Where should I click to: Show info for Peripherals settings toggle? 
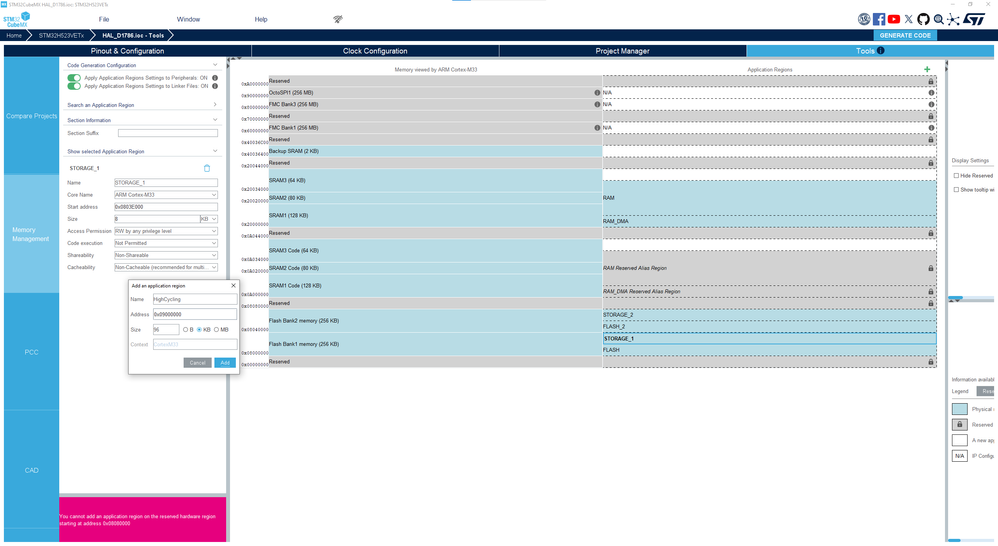[215, 78]
